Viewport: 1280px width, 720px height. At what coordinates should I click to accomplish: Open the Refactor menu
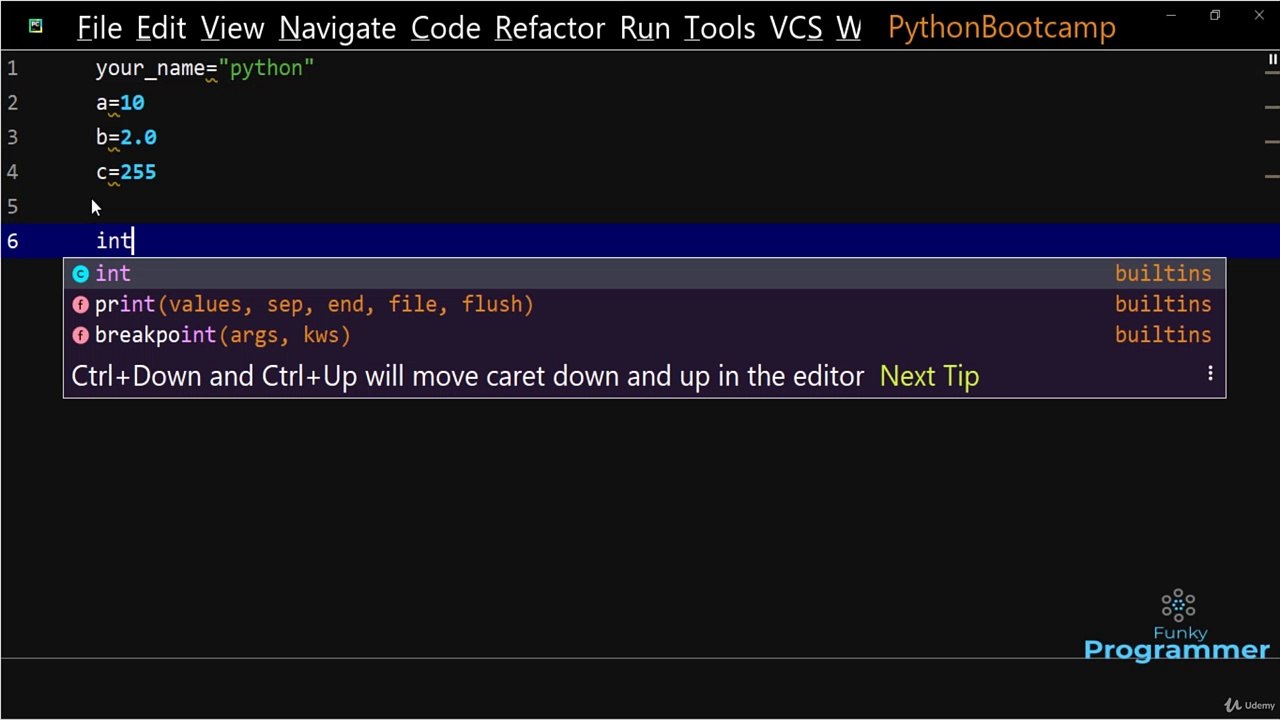550,28
